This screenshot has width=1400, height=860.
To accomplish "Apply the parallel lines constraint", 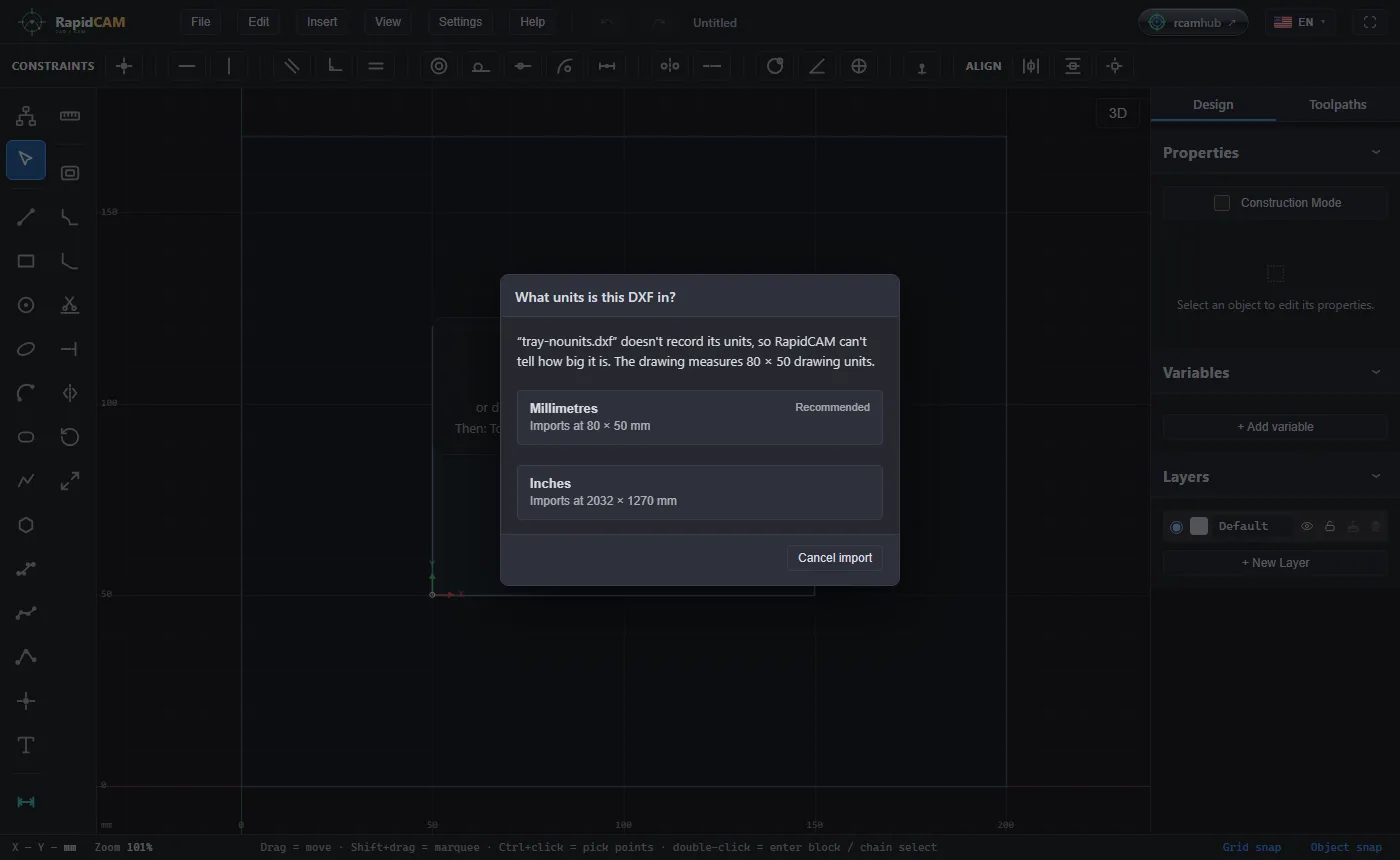I will click(x=292, y=66).
